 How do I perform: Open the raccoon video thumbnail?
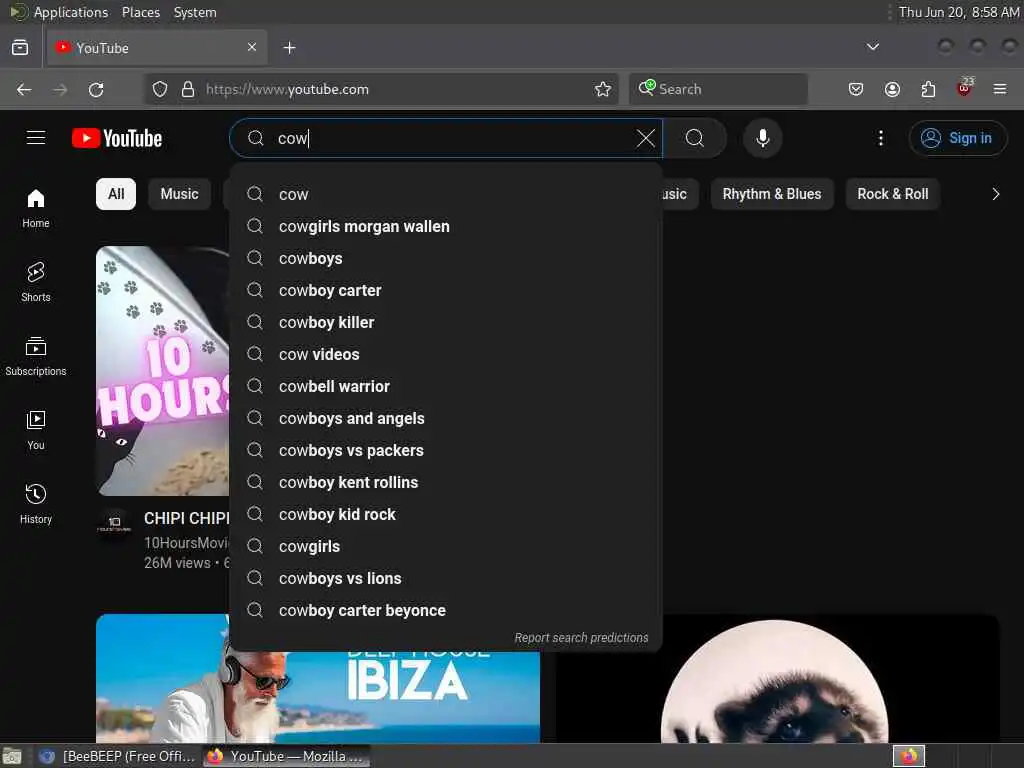tap(777, 678)
